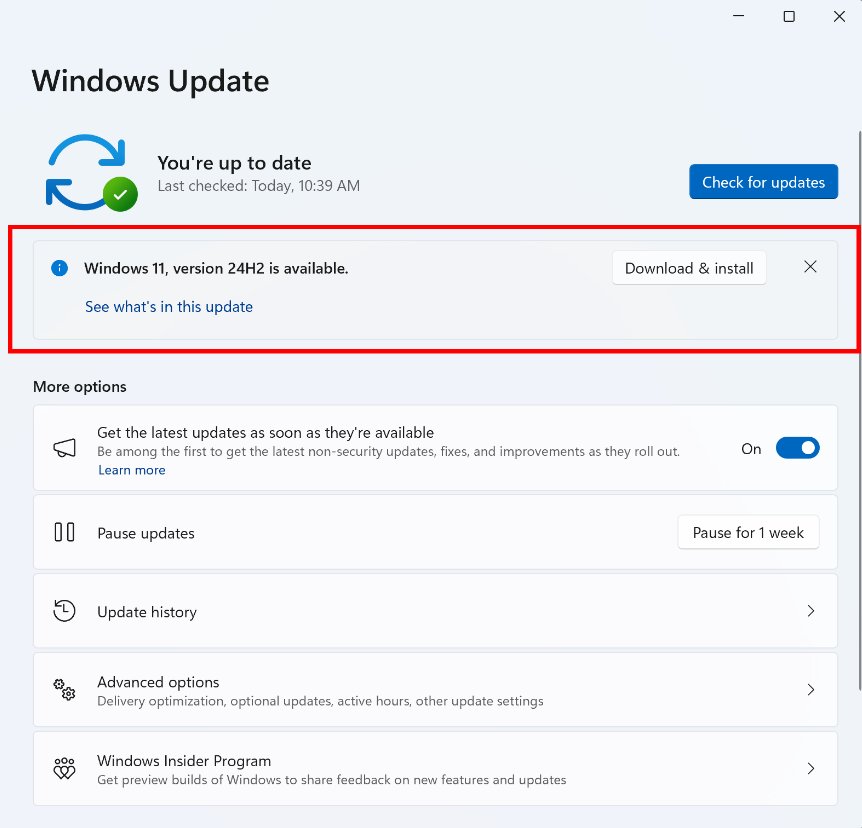Start Download & install for version 24H2
Viewport: 862px width, 828px height.
pyautogui.click(x=689, y=268)
